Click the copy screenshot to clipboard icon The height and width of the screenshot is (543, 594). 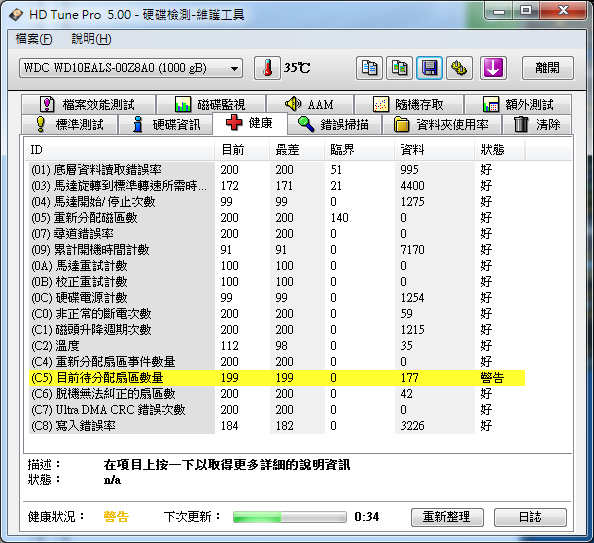[x=399, y=68]
